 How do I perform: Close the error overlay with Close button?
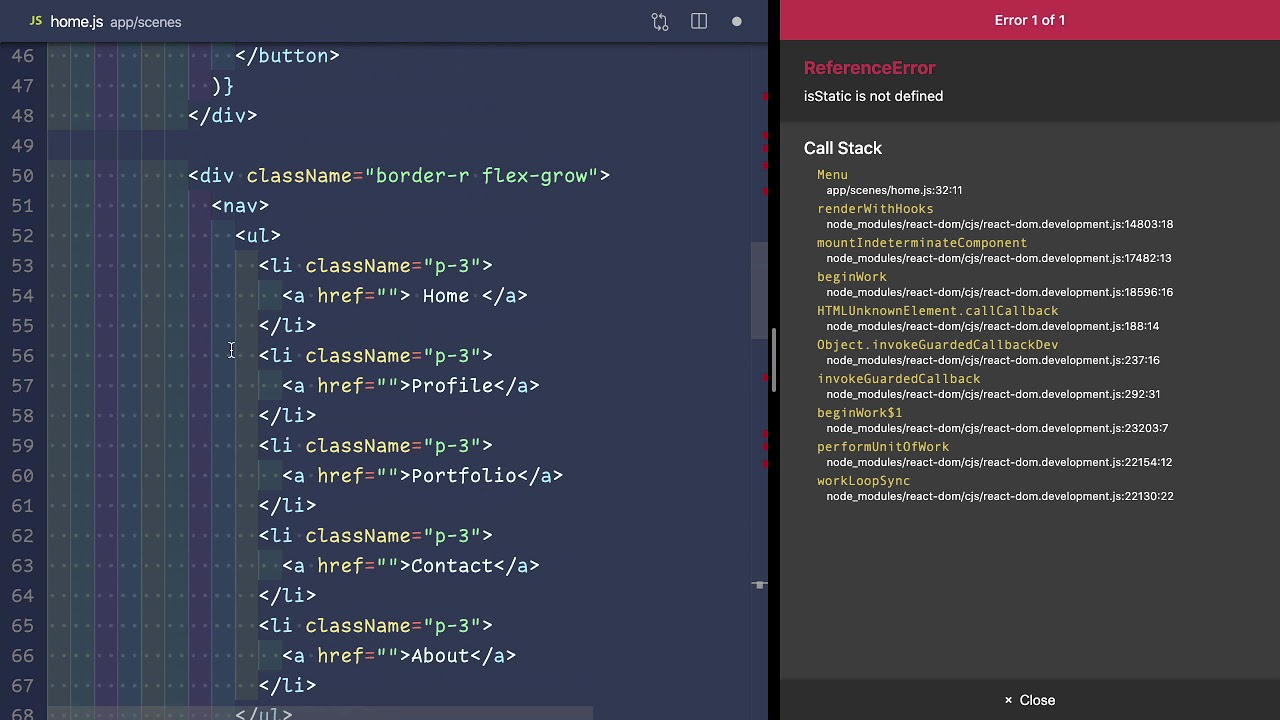point(1030,700)
